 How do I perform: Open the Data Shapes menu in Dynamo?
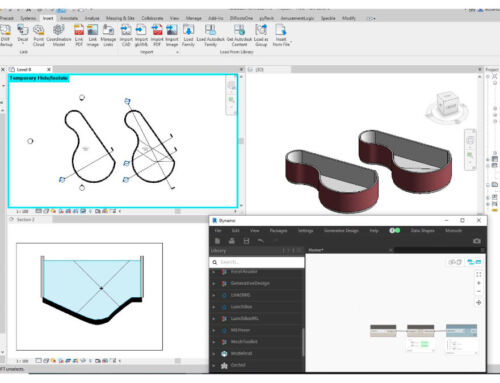(x=422, y=230)
